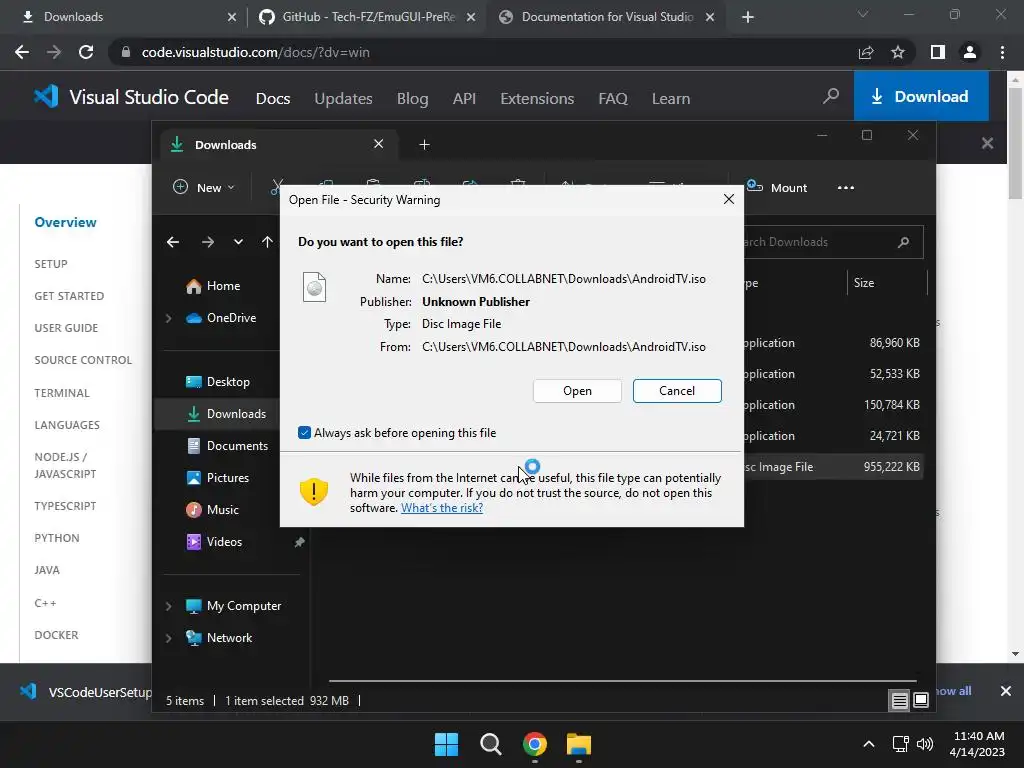
Task: Close the Open File security warning dialog
Action: click(729, 199)
